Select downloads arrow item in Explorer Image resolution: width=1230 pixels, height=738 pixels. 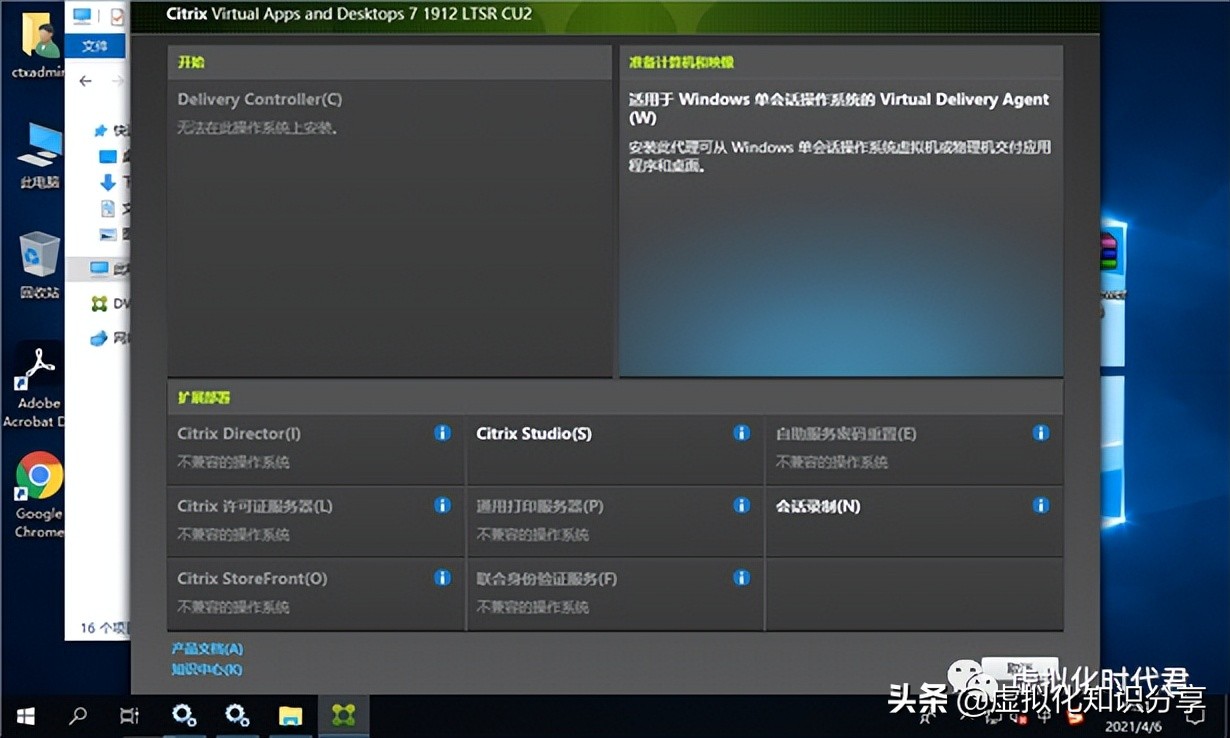(108, 182)
